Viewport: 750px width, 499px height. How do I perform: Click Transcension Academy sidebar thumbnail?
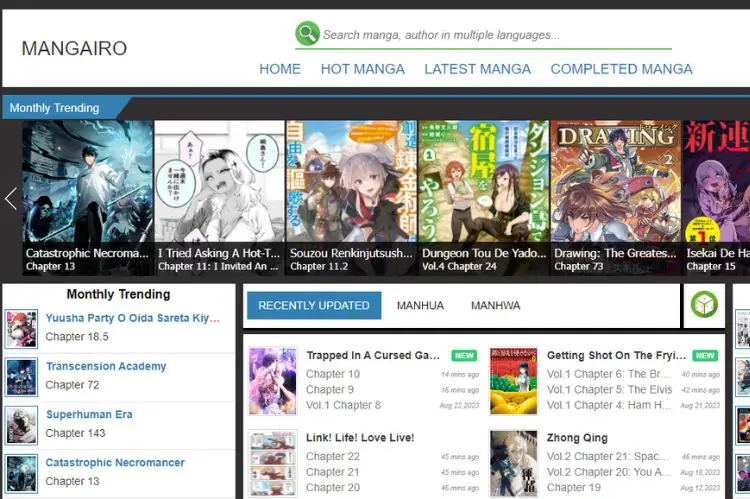(x=21, y=377)
